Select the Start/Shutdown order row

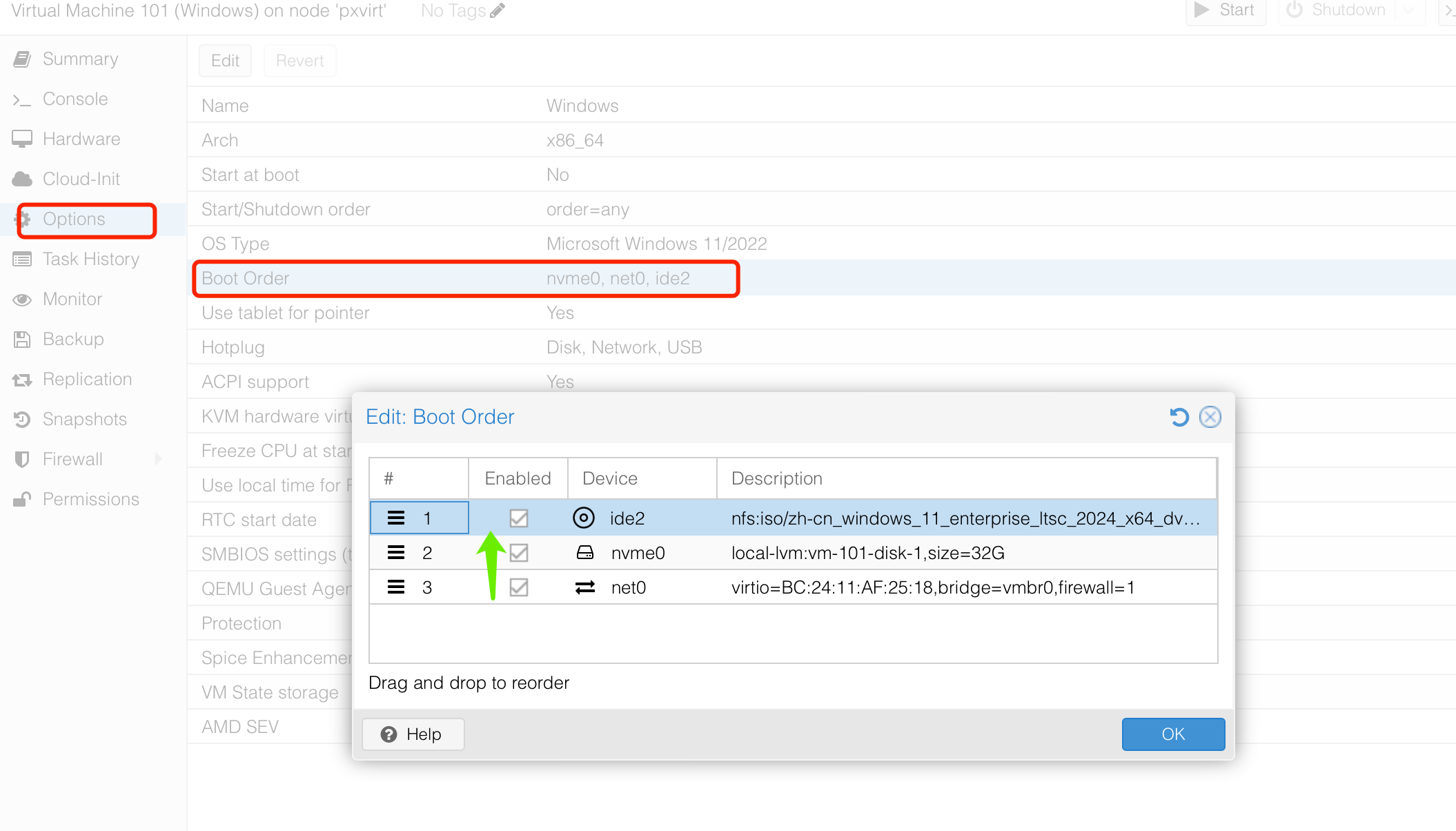(x=821, y=209)
